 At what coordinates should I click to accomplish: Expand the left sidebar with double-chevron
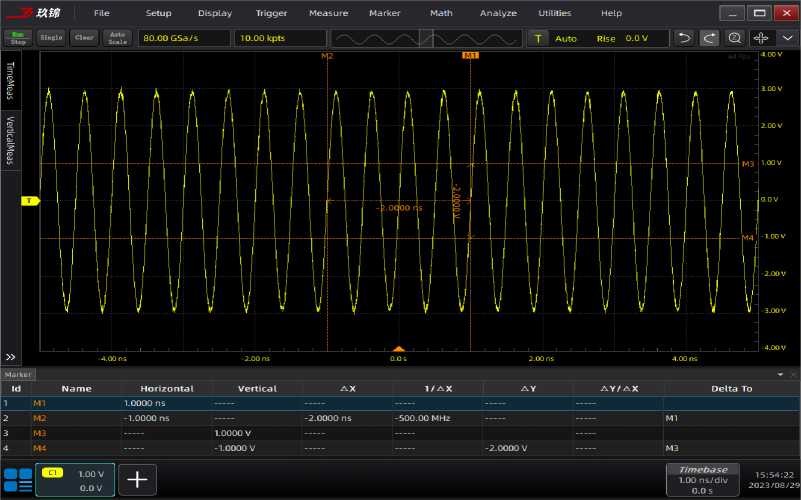(x=11, y=357)
